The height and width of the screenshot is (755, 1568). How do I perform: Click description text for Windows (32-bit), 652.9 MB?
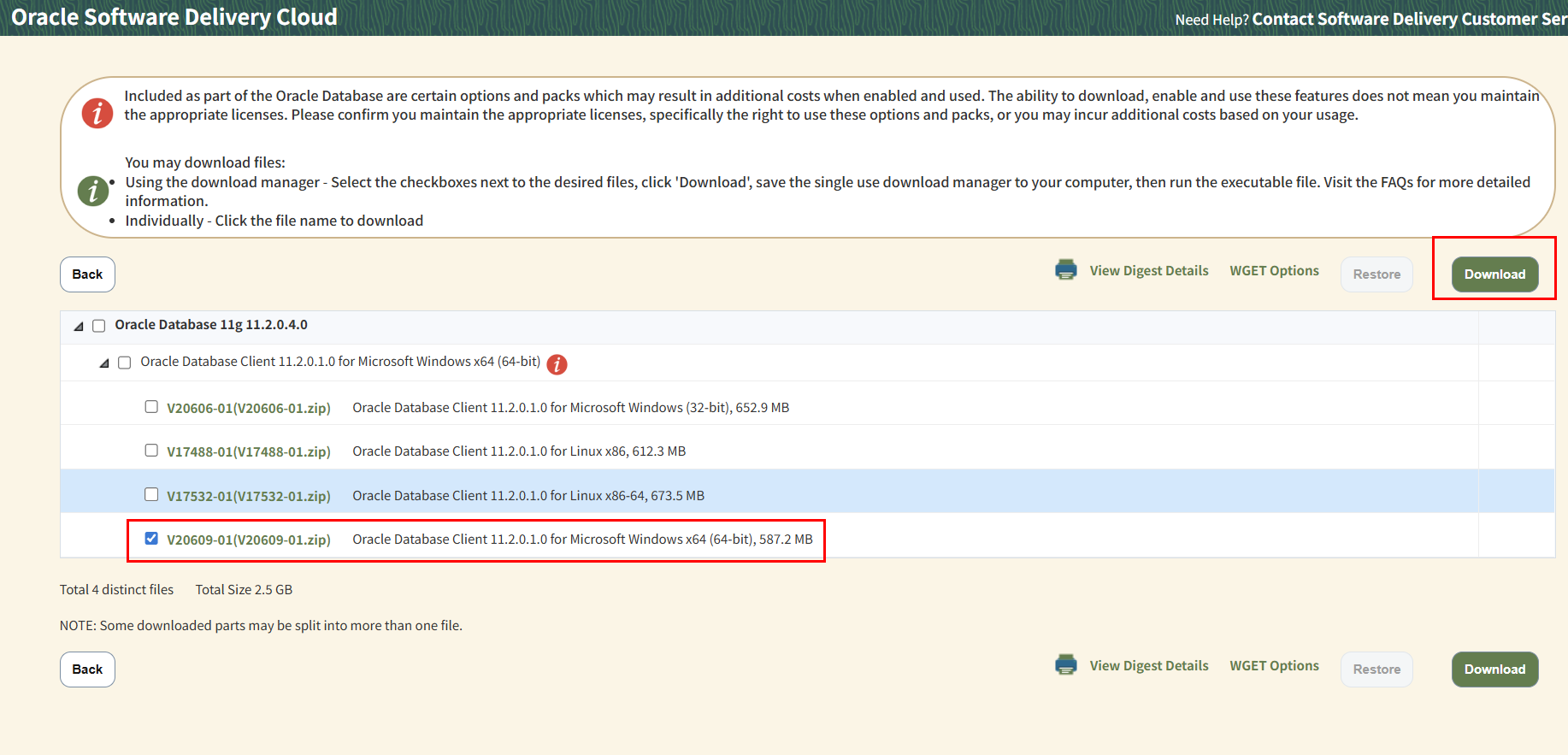571,408
